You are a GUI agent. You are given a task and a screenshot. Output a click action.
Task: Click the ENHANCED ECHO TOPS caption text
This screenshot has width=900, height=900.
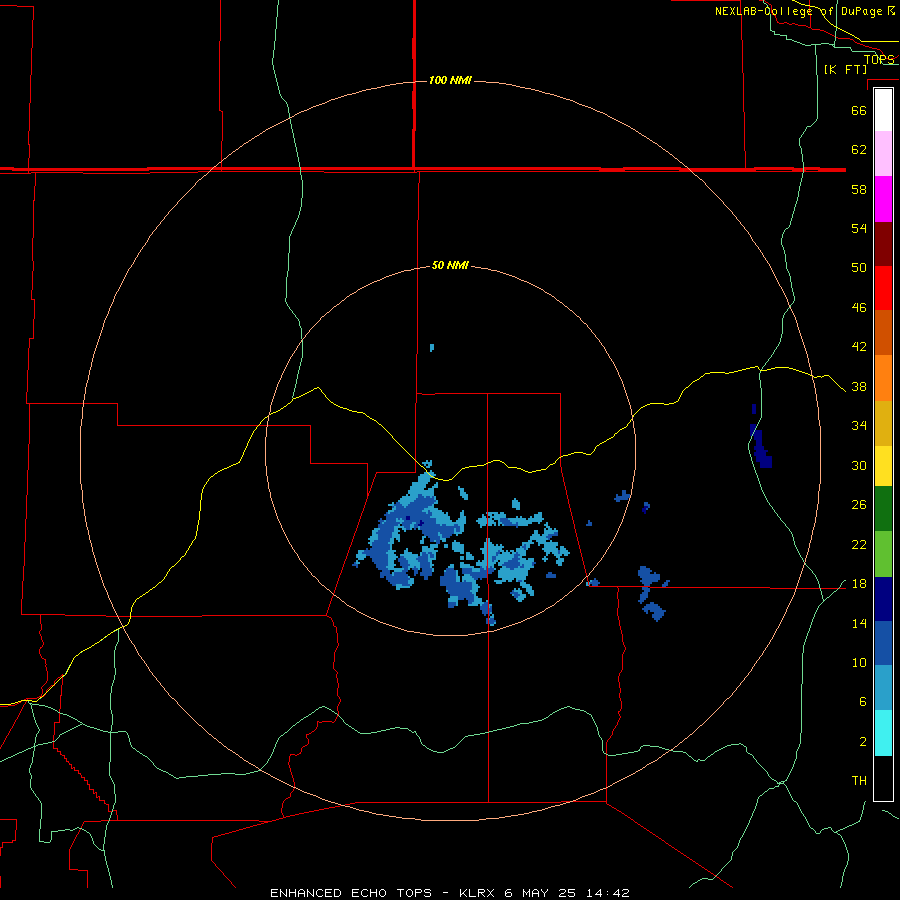point(351,893)
